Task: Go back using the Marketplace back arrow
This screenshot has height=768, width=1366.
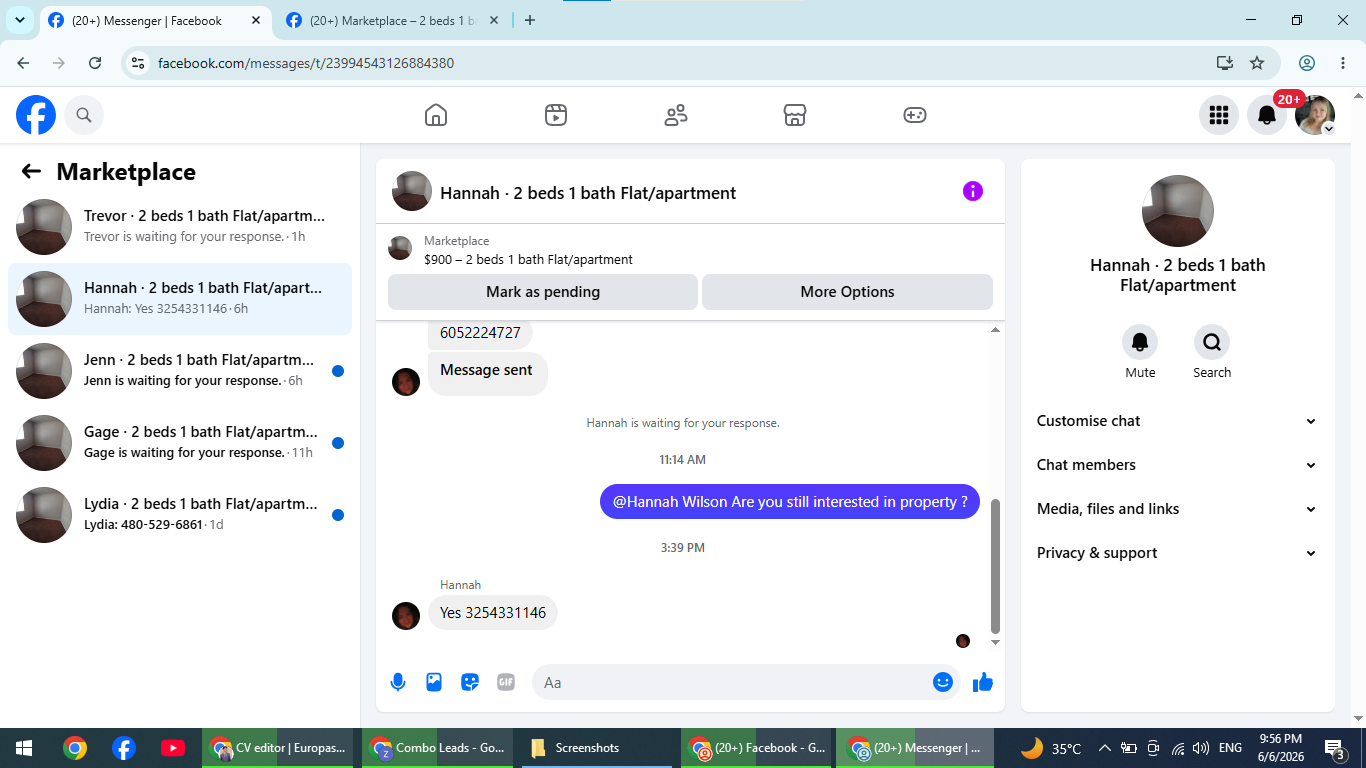Action: (31, 172)
